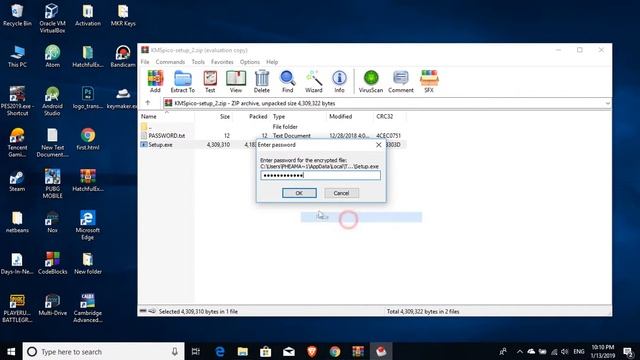Viewport: 640px width, 360px height.
Task: Start VirusScan on the archive
Action: click(x=371, y=81)
